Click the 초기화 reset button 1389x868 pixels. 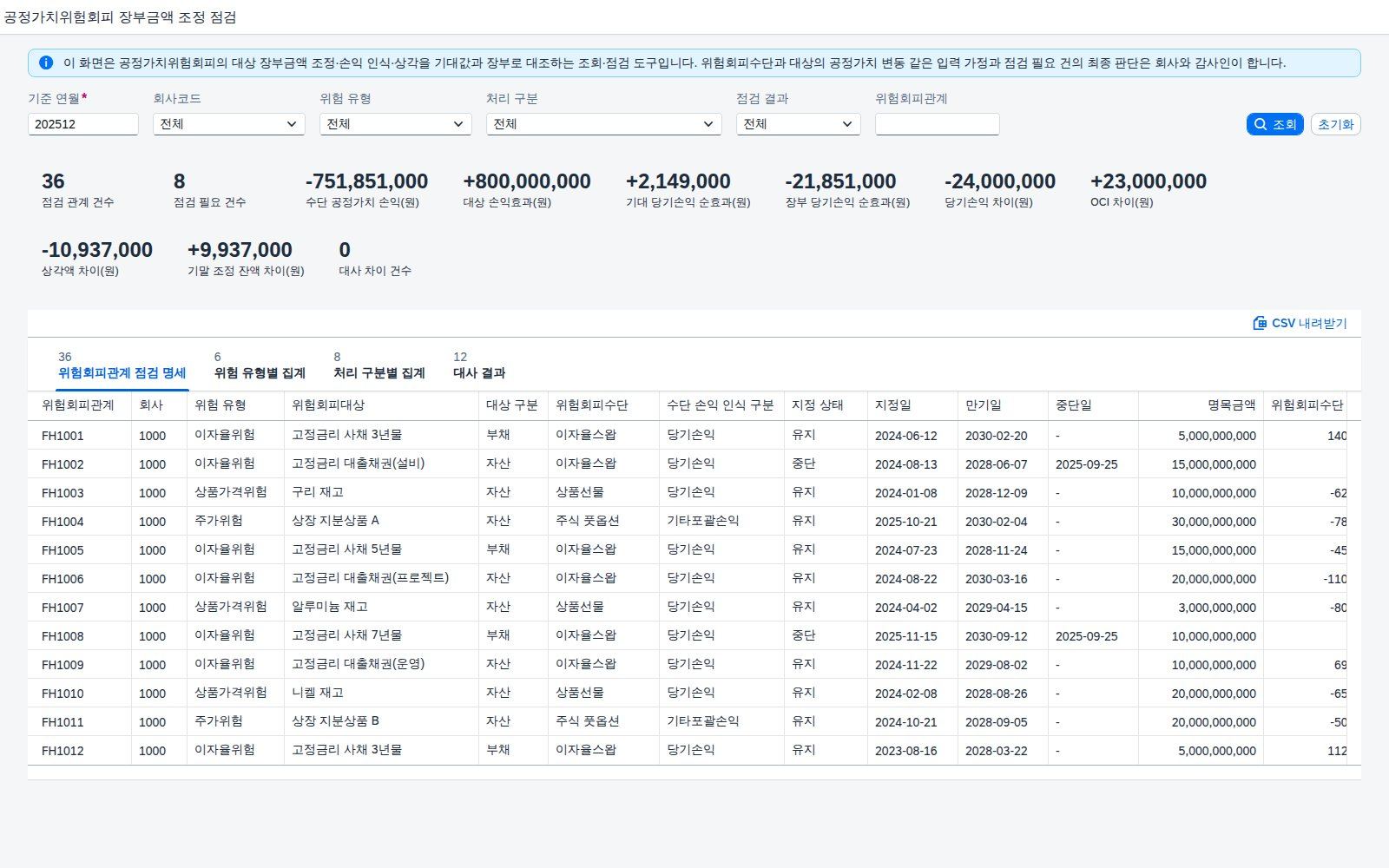pos(1335,124)
